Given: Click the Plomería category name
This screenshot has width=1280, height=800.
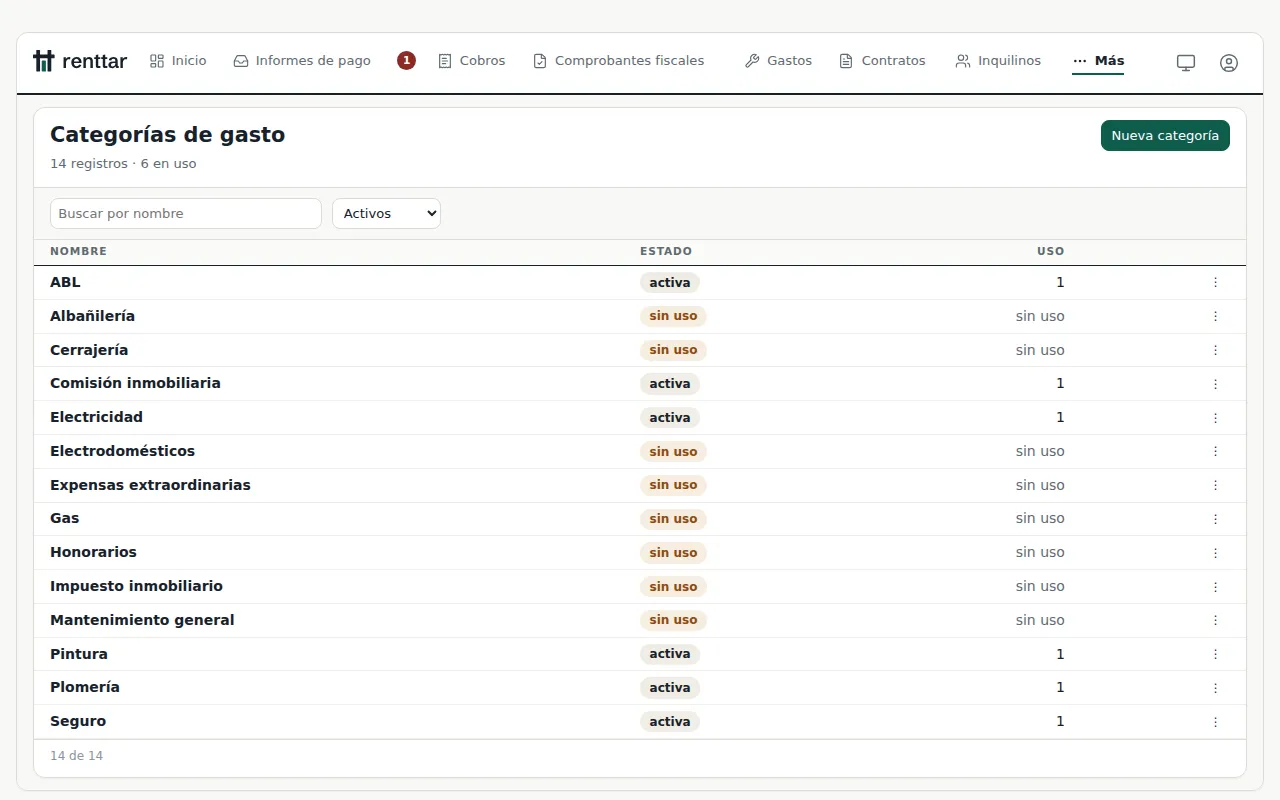Looking at the screenshot, I should click(85, 687).
